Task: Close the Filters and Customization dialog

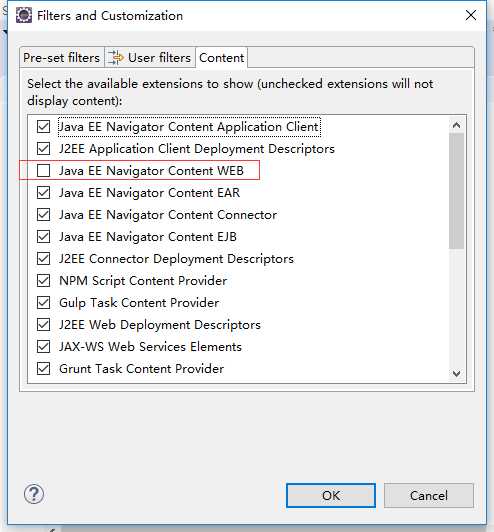Action: [x=471, y=15]
